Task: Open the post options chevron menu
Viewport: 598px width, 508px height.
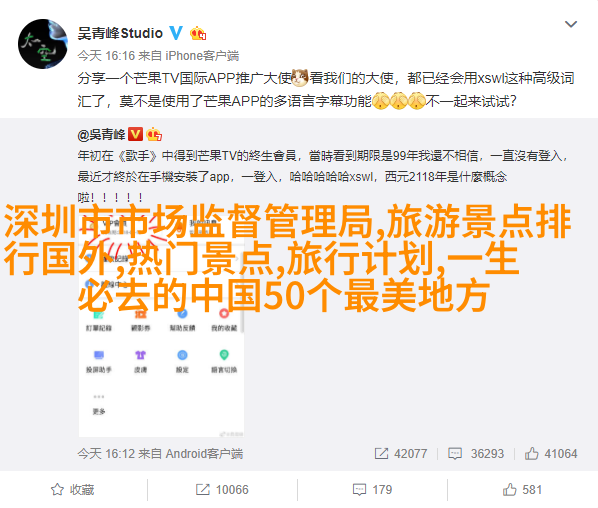Action: 571,24
